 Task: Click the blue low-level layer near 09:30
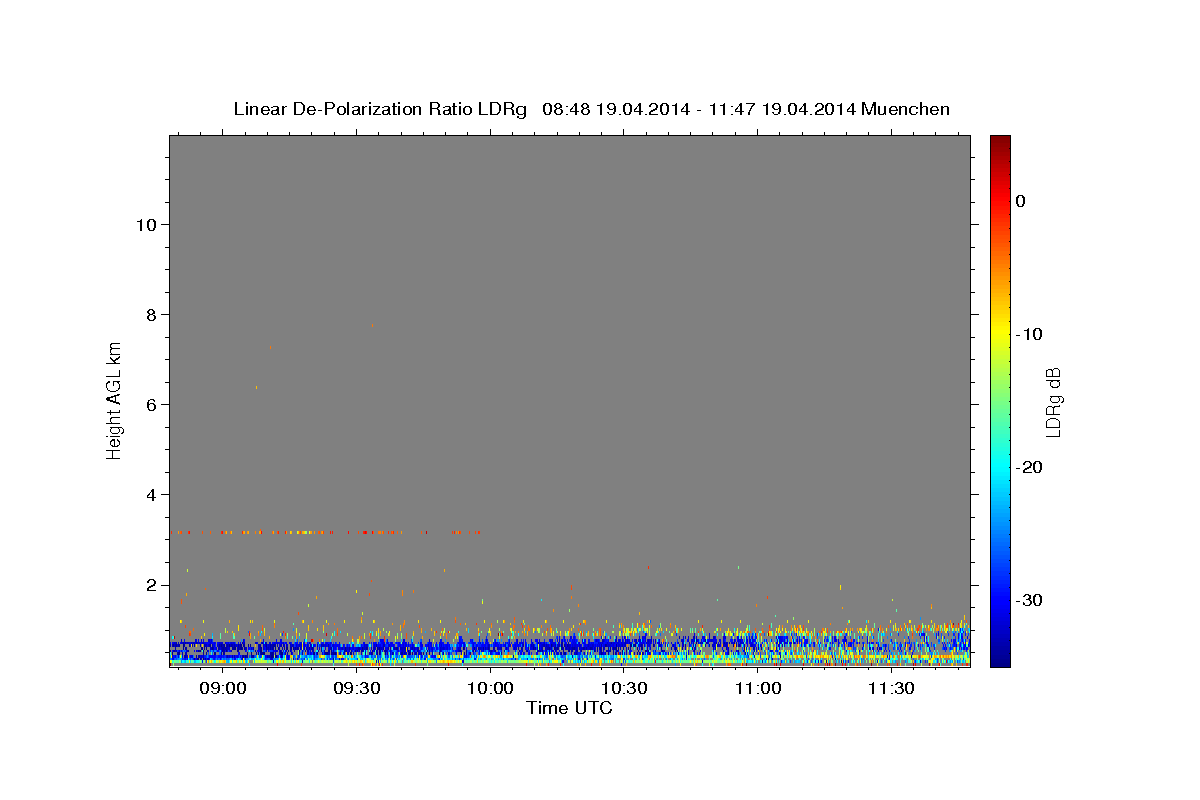(356, 647)
